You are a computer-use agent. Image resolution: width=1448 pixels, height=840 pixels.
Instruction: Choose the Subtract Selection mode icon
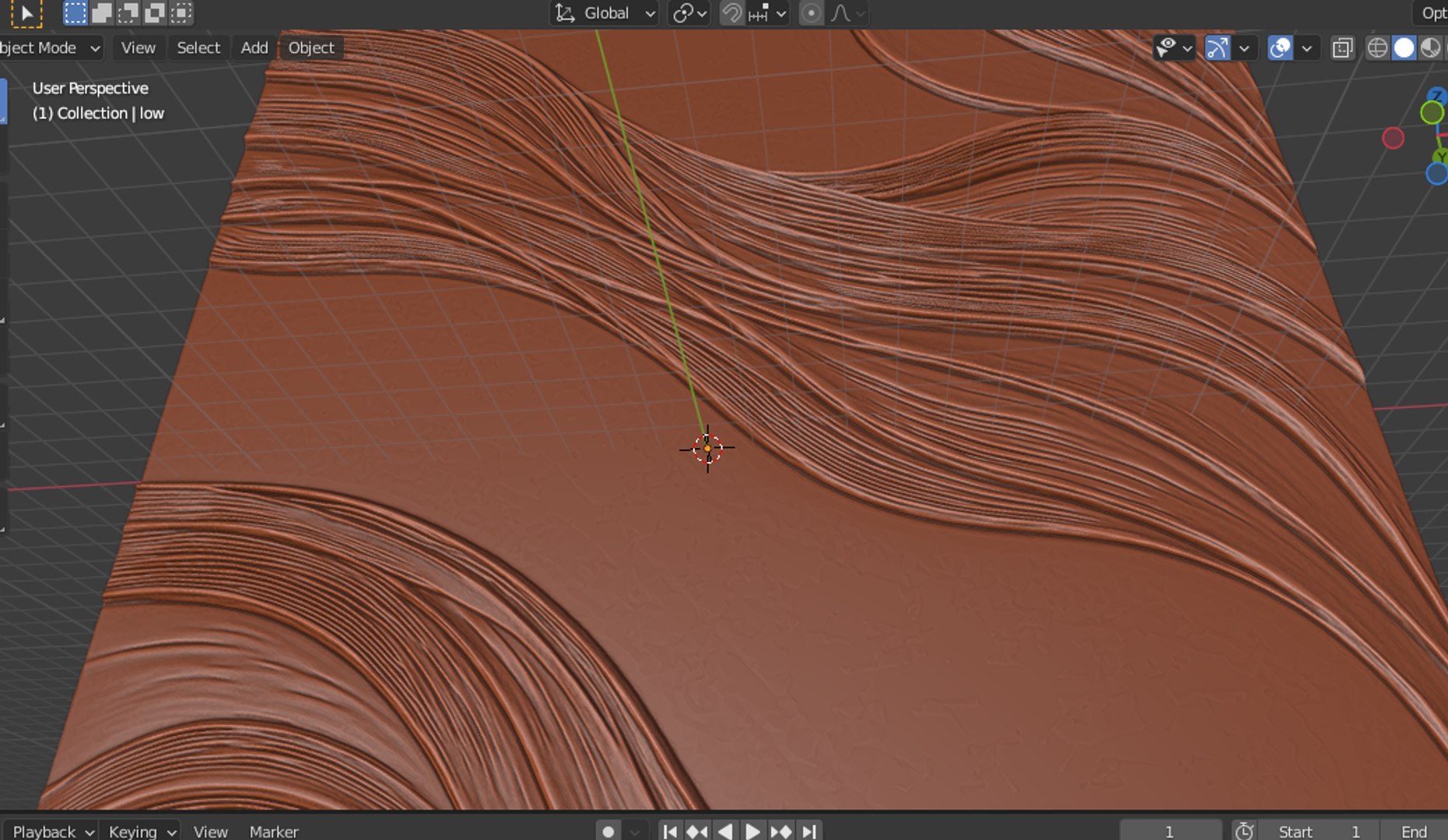[x=128, y=13]
